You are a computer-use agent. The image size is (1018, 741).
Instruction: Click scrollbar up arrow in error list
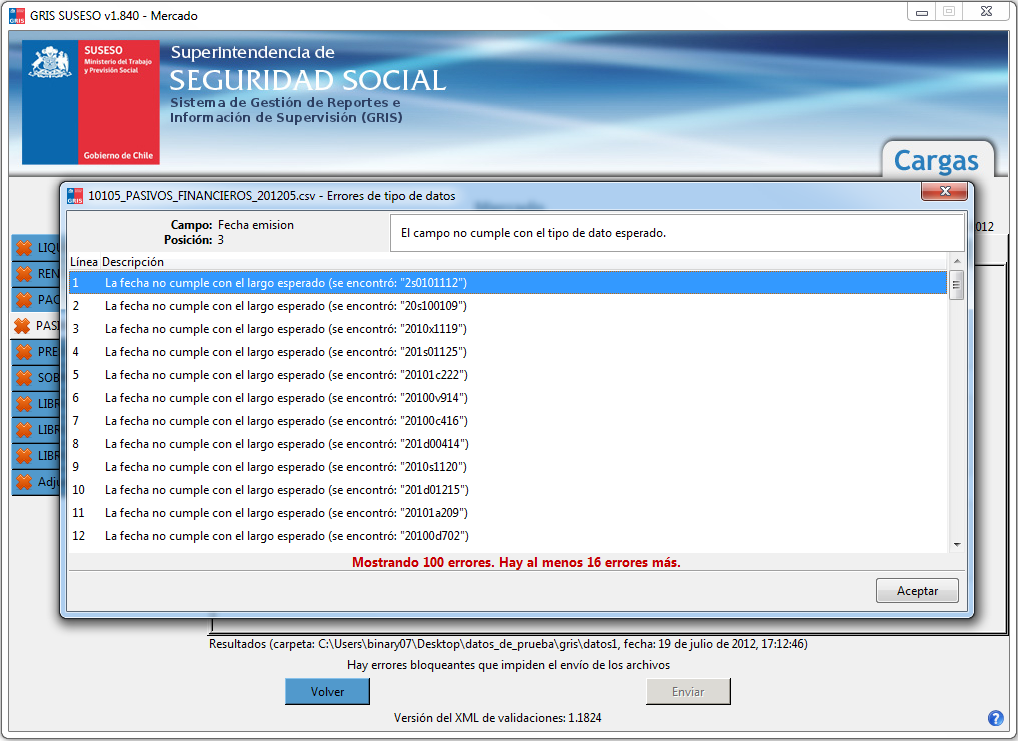pyautogui.click(x=956, y=261)
